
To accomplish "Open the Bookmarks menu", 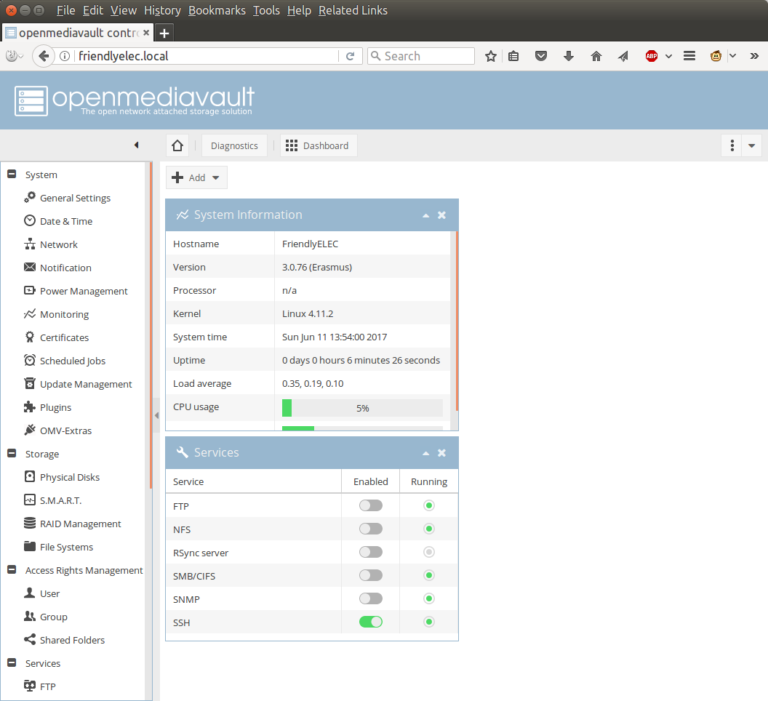I will (x=217, y=10).
